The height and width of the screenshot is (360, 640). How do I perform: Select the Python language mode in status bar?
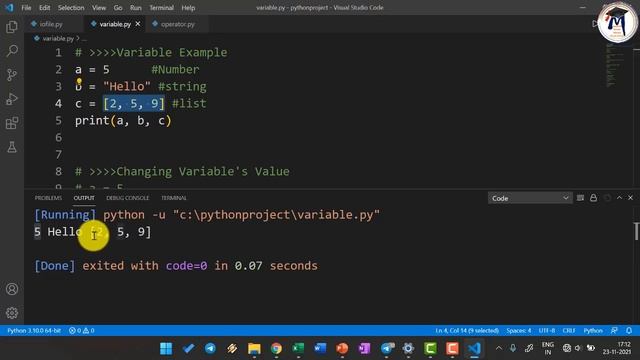(x=593, y=331)
